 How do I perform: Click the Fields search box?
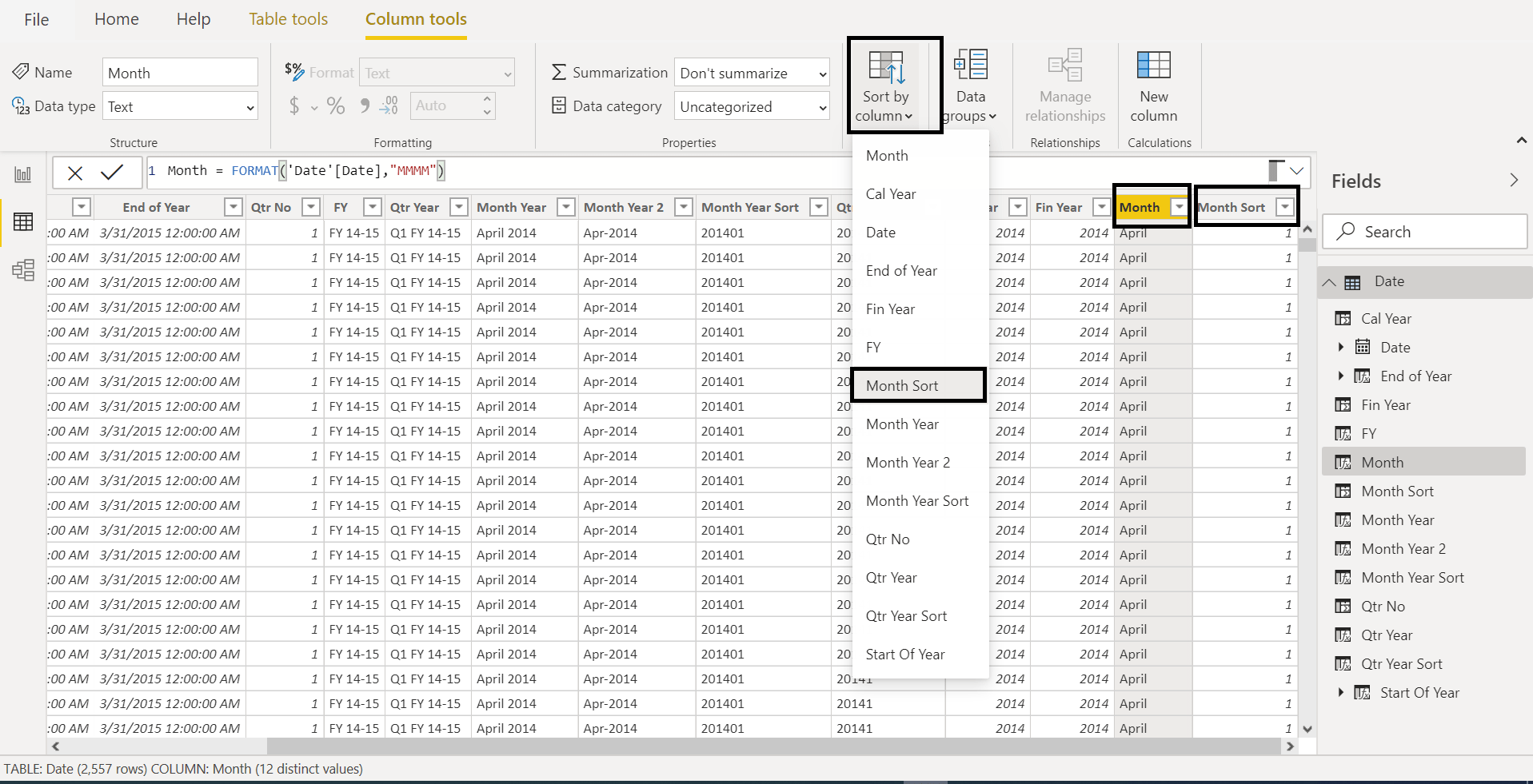[1424, 232]
